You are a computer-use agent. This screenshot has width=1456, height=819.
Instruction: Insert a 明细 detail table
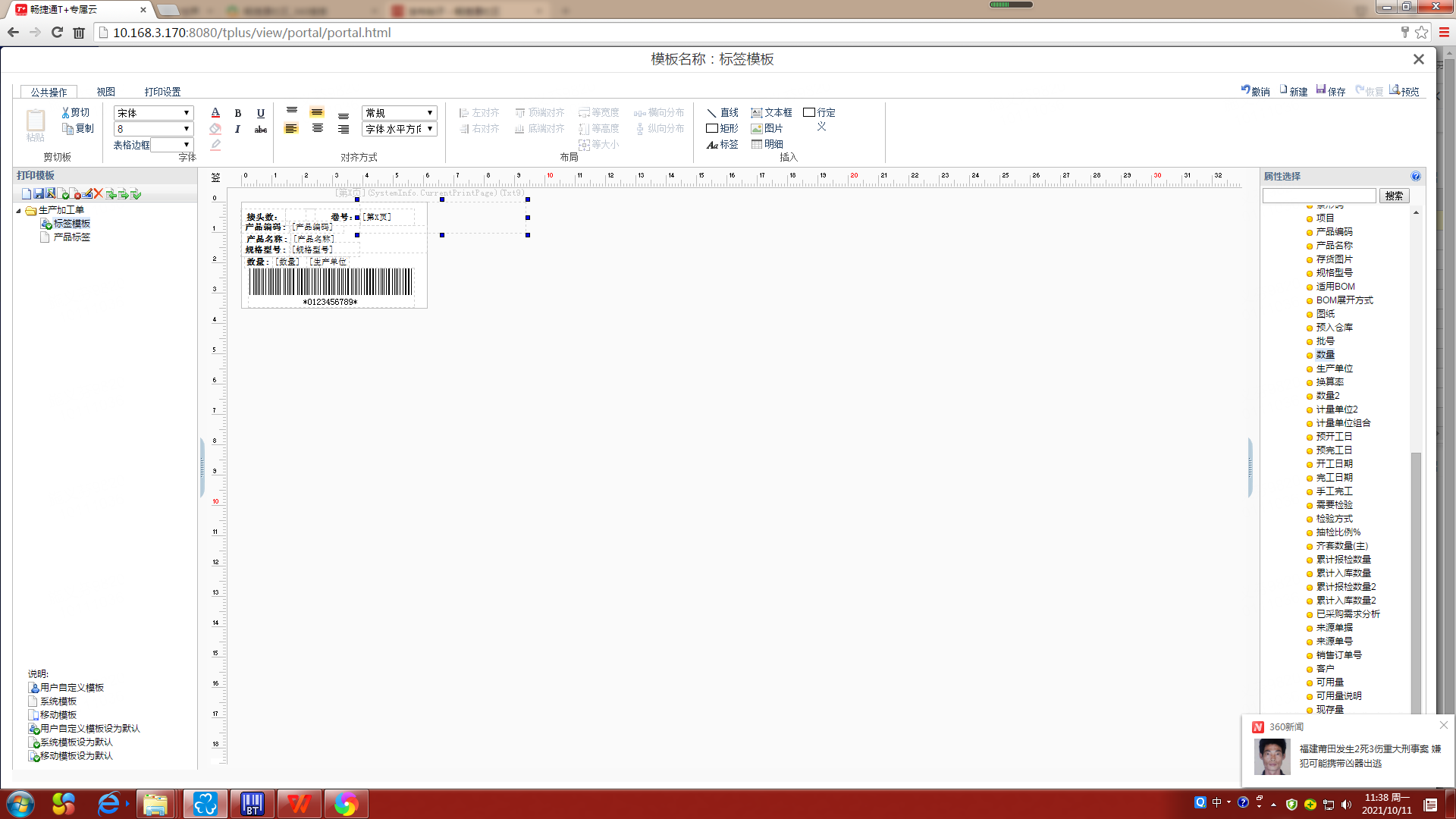point(767,144)
